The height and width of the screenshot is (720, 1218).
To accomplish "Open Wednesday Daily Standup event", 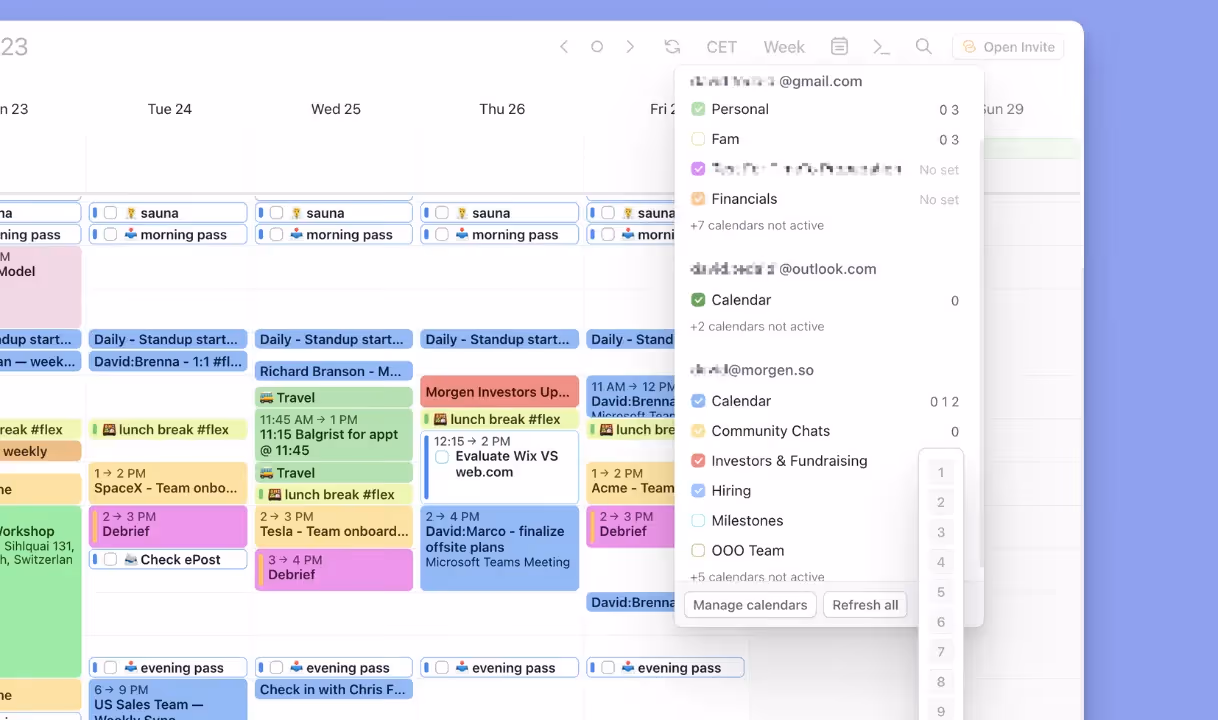I will click(334, 339).
